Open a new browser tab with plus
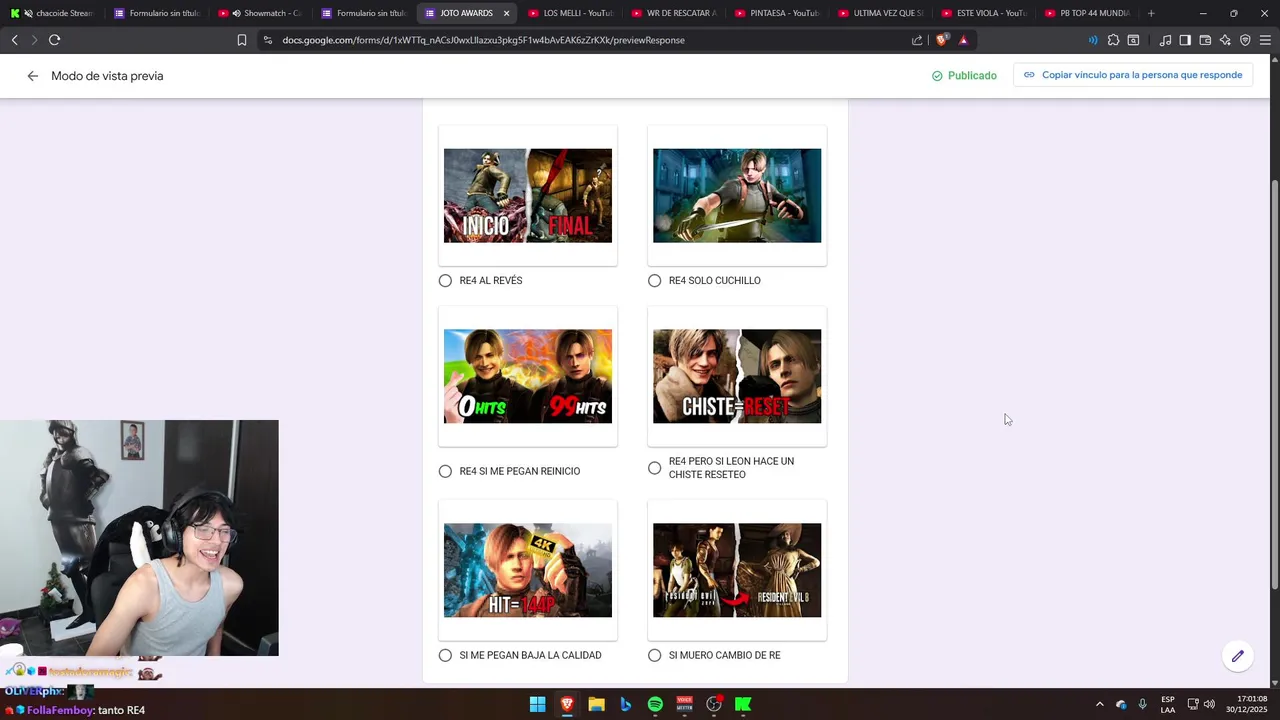The width and height of the screenshot is (1280, 720). pyautogui.click(x=1151, y=13)
